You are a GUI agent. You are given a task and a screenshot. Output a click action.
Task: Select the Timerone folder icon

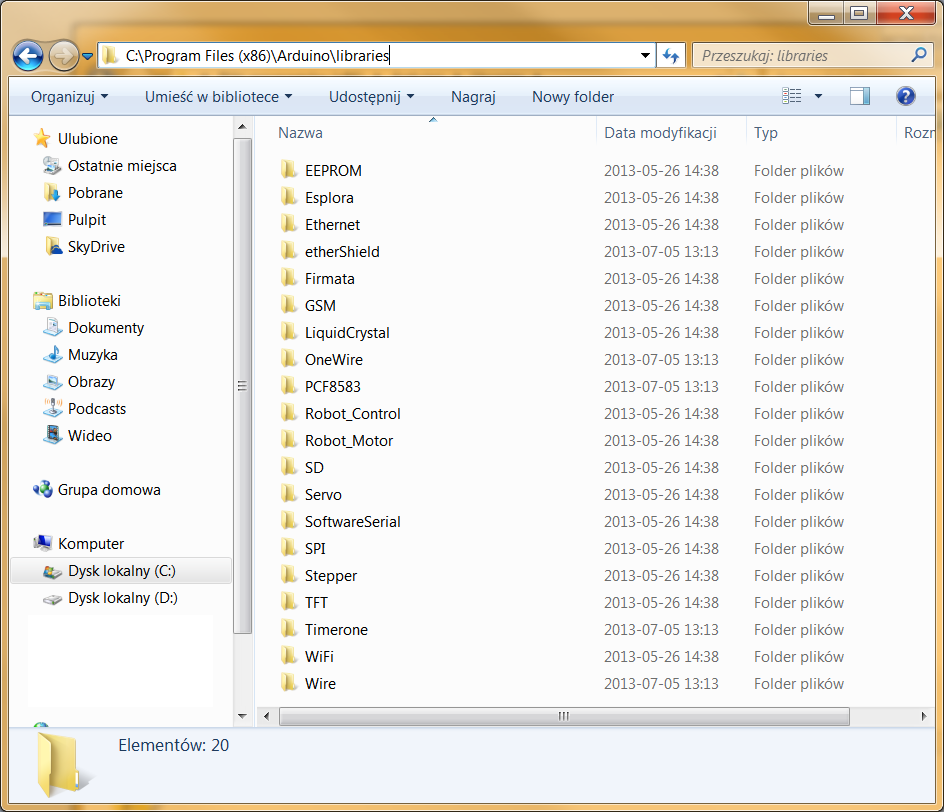289,630
